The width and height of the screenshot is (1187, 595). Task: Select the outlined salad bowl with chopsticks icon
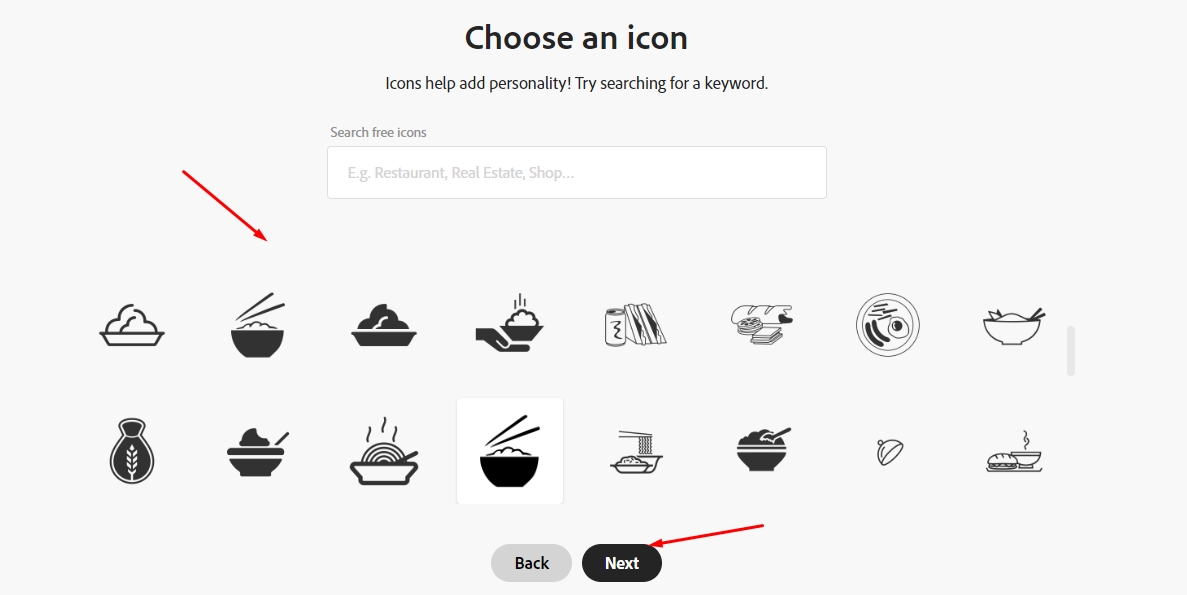click(1014, 326)
